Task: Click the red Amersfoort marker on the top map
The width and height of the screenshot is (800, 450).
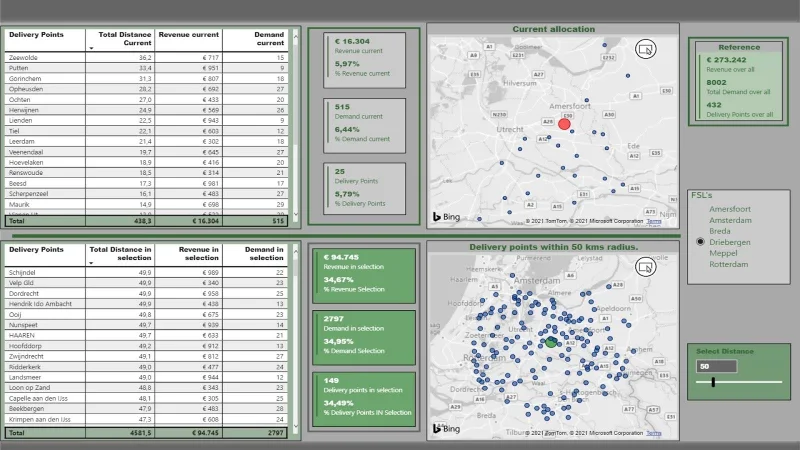Action: (x=564, y=124)
